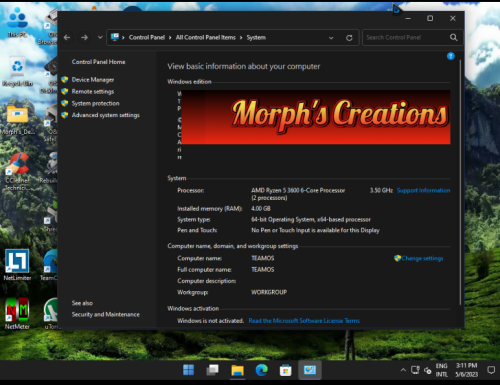Select TEAMOS next to Full computer name
500x385 pixels.
pyautogui.click(x=263, y=269)
